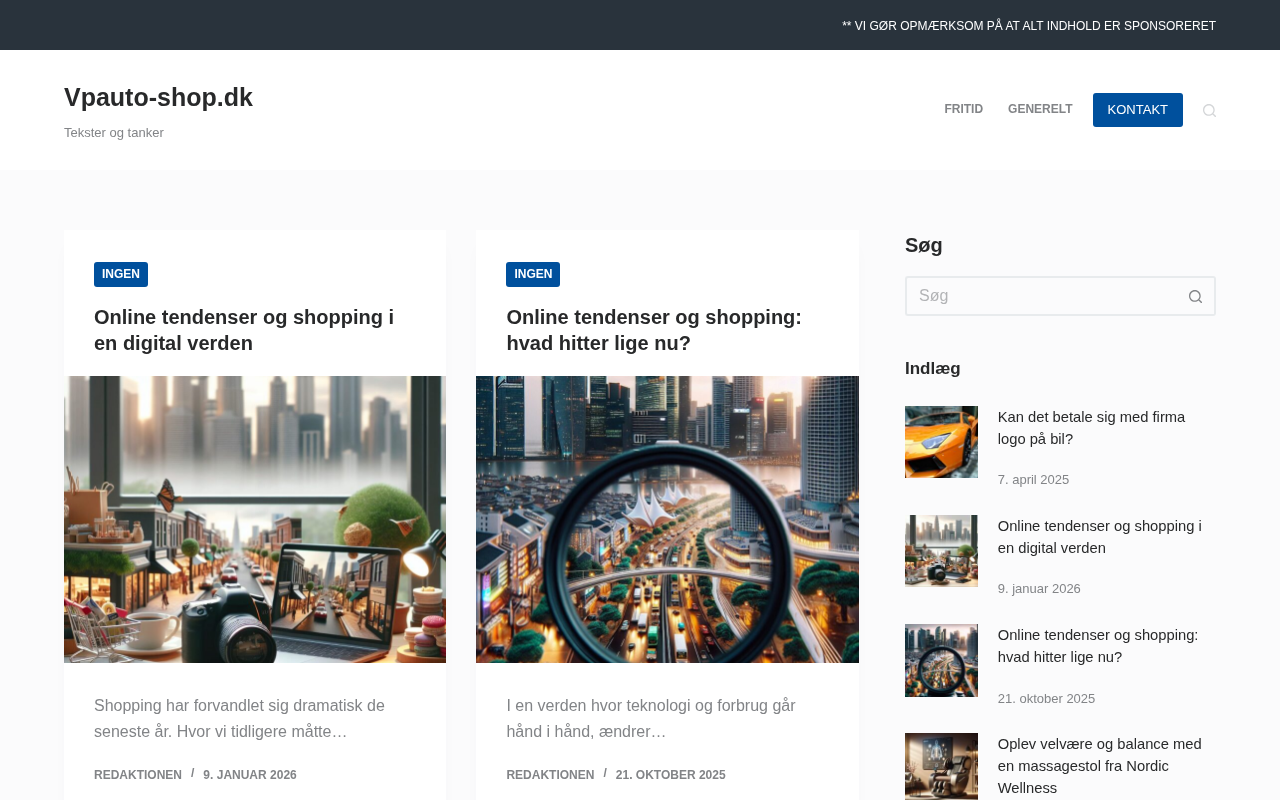This screenshot has width=1280, height=800.
Task: Click the sponsored content notice in top bar
Action: [x=1029, y=26]
